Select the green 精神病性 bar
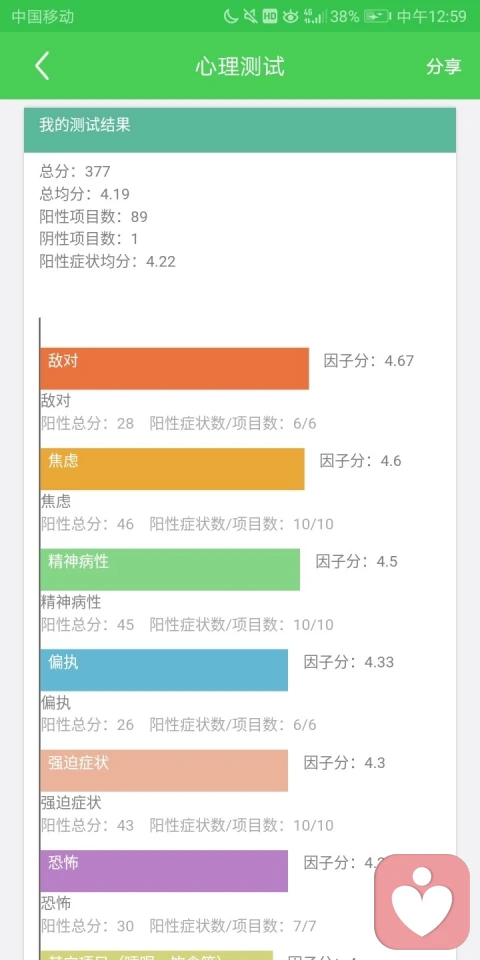This screenshot has width=480, height=960. (170, 569)
